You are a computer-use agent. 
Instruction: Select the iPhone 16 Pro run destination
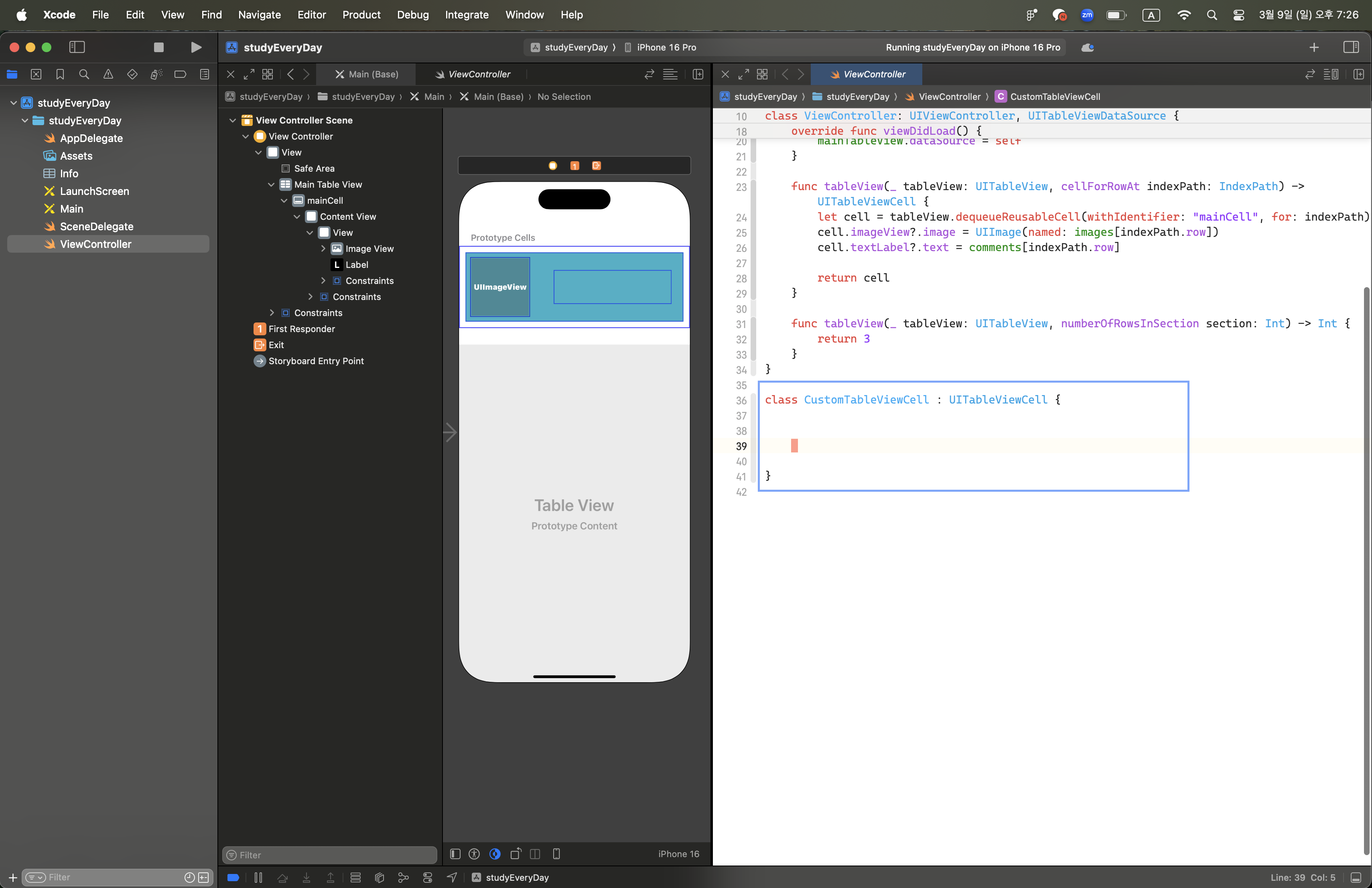pyautogui.click(x=666, y=47)
